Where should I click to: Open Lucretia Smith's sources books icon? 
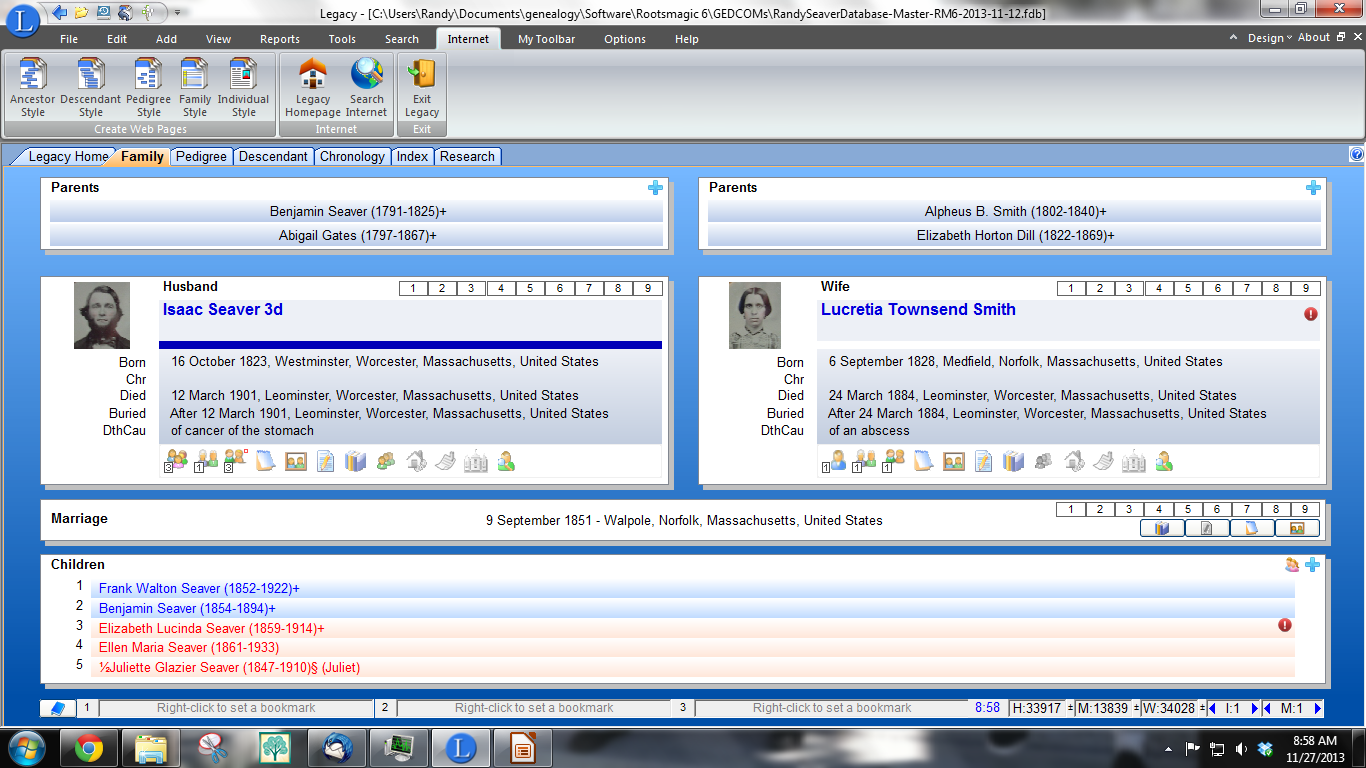[x=1013, y=461]
